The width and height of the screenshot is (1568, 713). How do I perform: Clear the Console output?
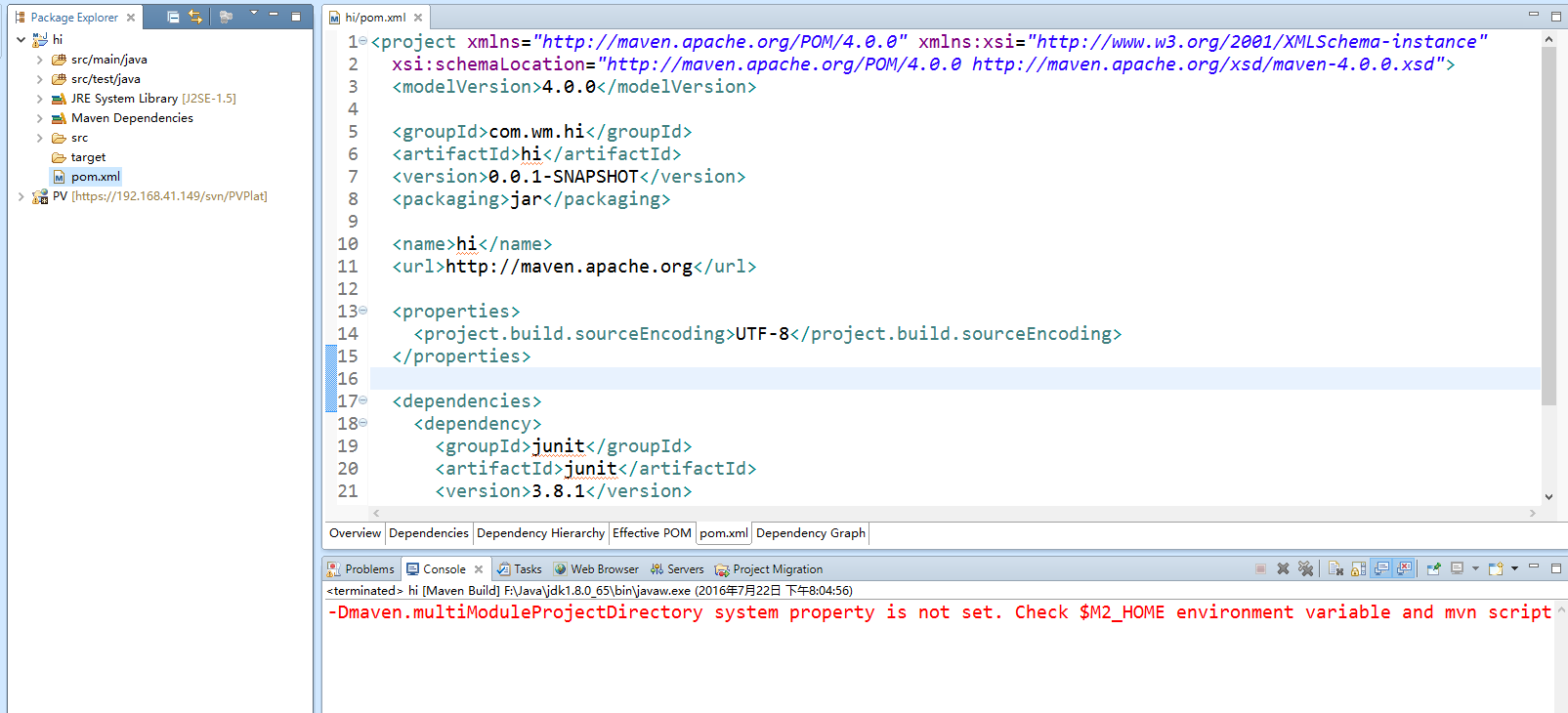1335,568
